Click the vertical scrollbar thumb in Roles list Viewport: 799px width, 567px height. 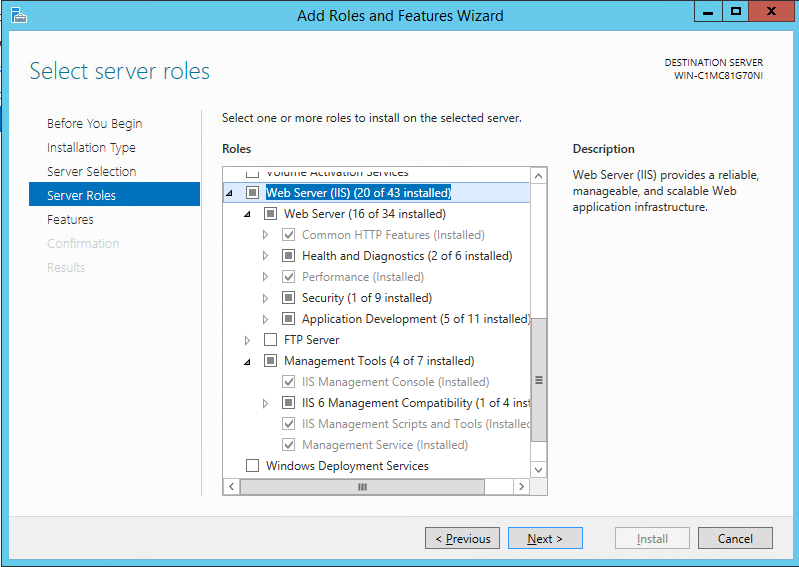tap(539, 380)
